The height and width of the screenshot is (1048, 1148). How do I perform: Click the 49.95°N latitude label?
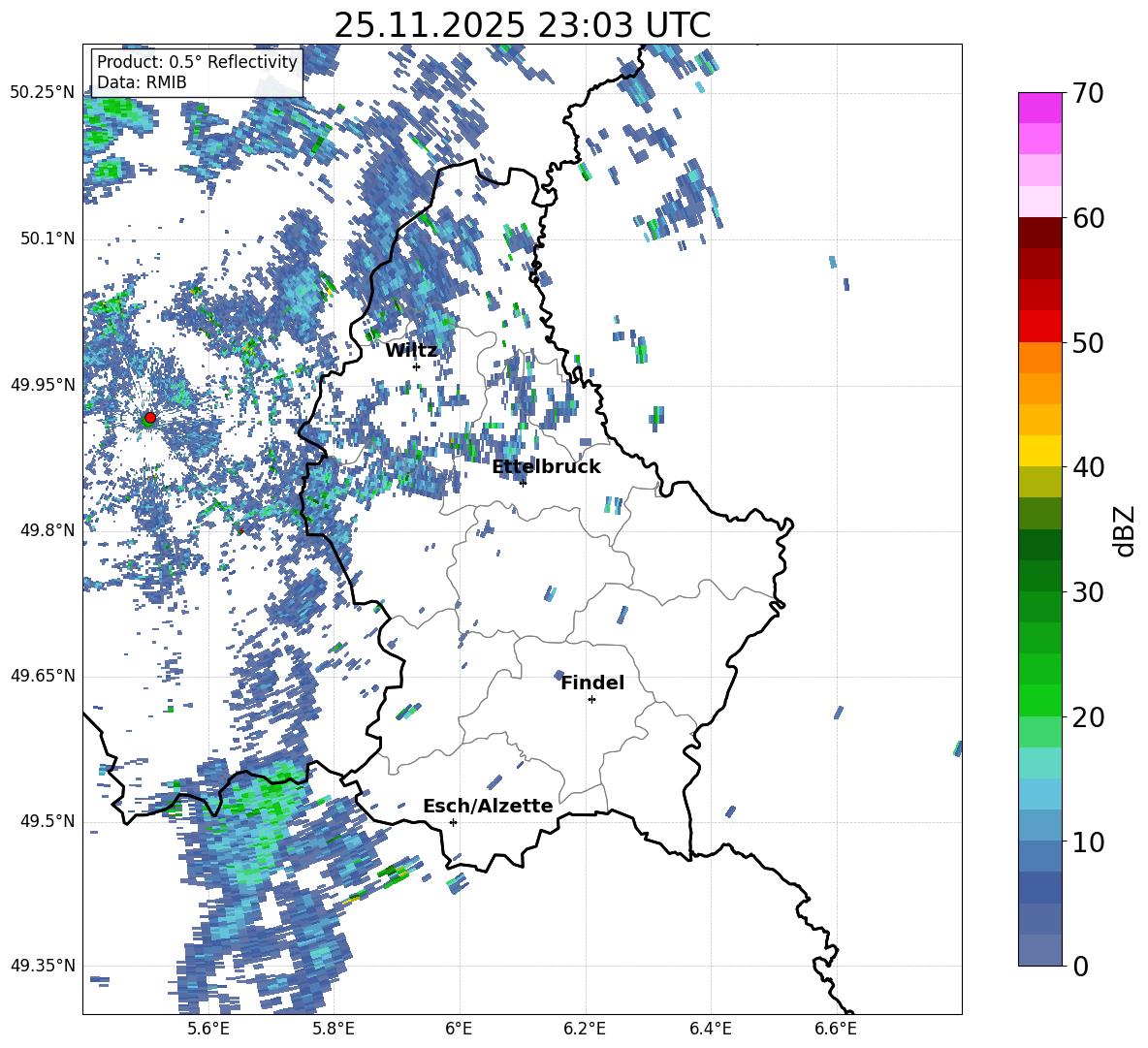(43, 384)
